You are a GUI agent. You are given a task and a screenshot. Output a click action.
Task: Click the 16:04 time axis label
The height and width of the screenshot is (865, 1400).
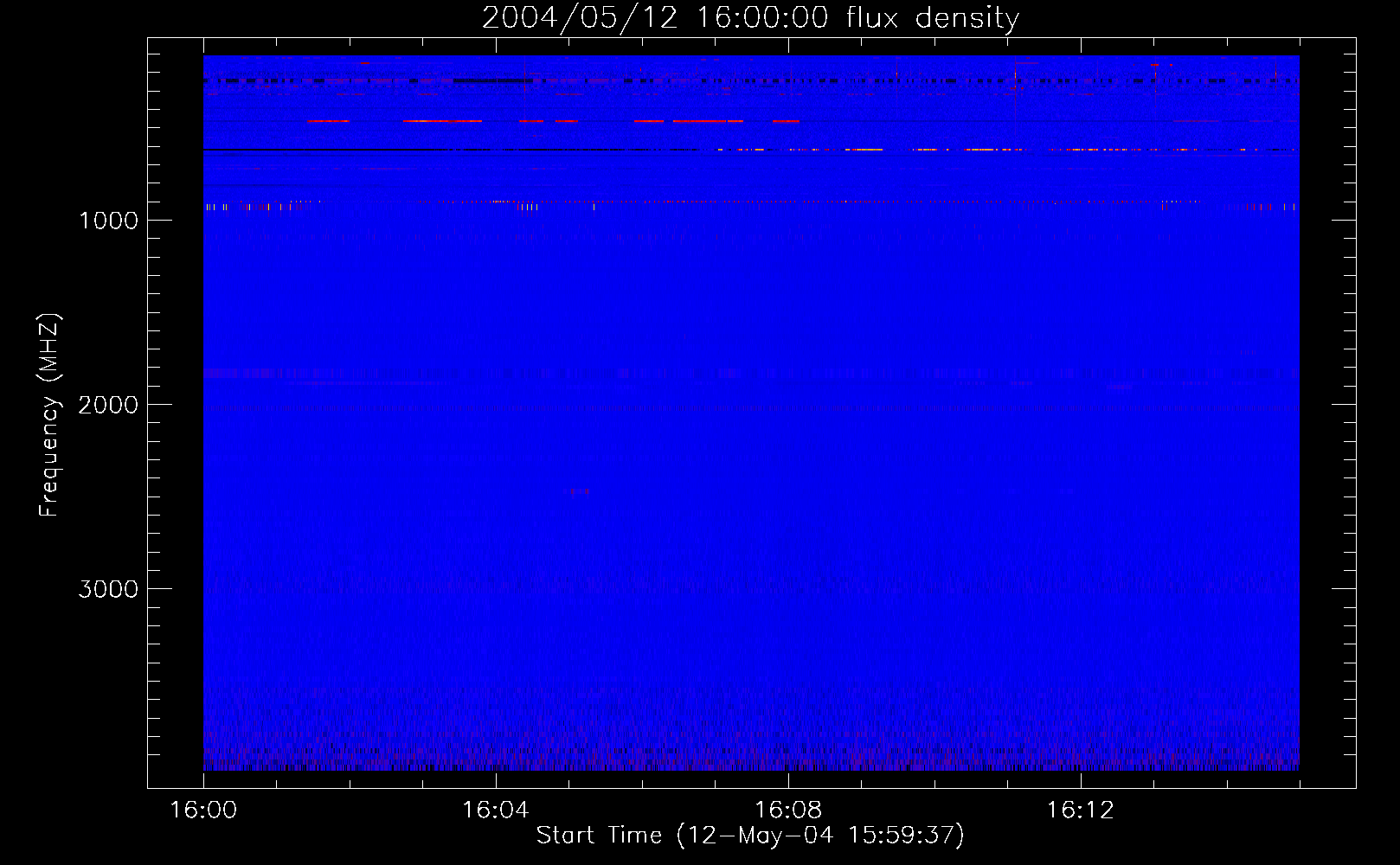pyautogui.click(x=495, y=811)
